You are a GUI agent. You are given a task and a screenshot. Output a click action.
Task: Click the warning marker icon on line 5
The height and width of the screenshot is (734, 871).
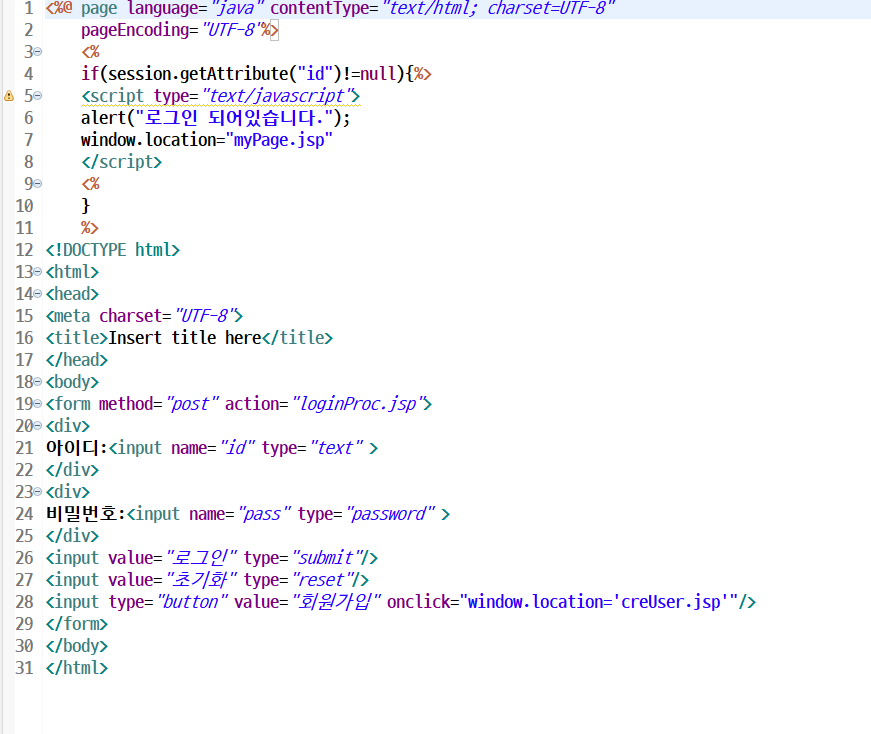[9, 96]
